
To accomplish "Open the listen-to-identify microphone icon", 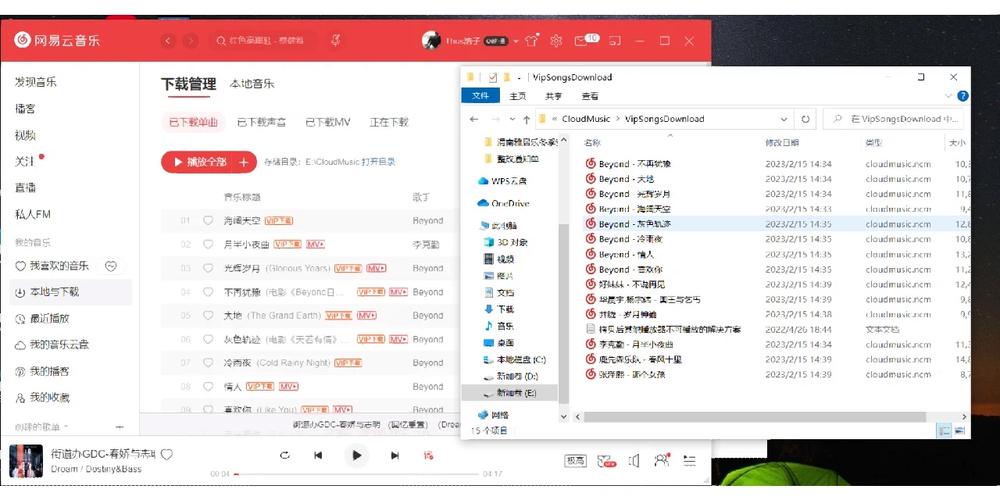I will pos(335,41).
